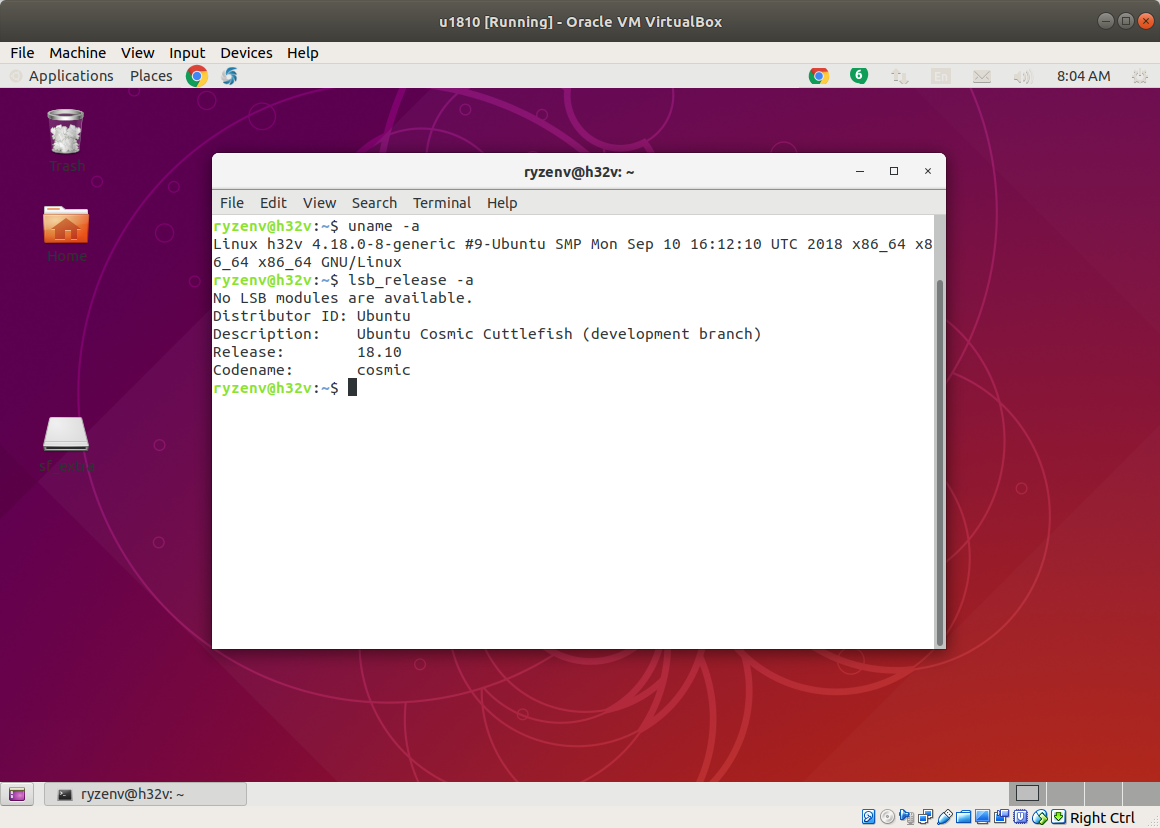Viewport: 1160px width, 828px height.
Task: Click the VirtualBox shared folders status icon
Action: [x=964, y=817]
